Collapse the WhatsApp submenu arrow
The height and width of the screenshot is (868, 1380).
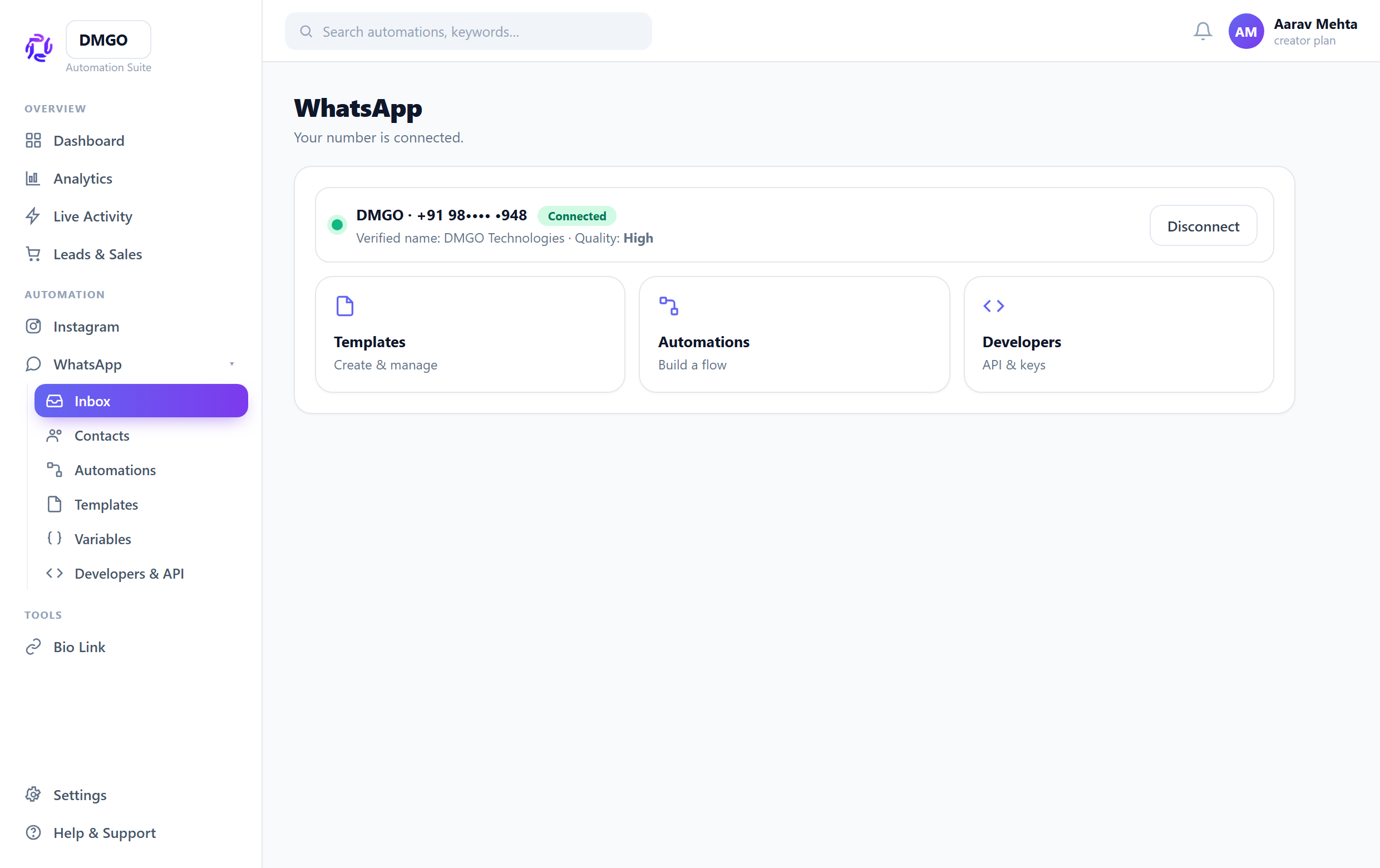231,364
